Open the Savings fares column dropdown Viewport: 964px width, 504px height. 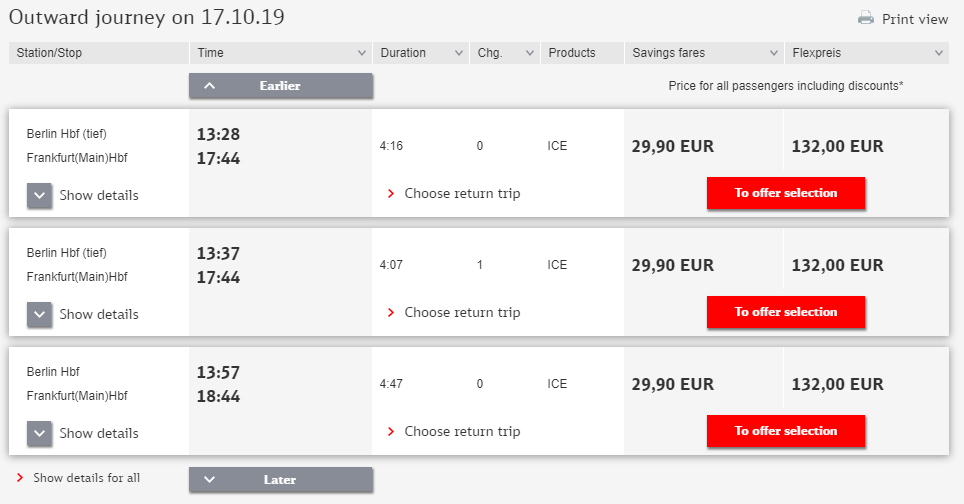774,53
